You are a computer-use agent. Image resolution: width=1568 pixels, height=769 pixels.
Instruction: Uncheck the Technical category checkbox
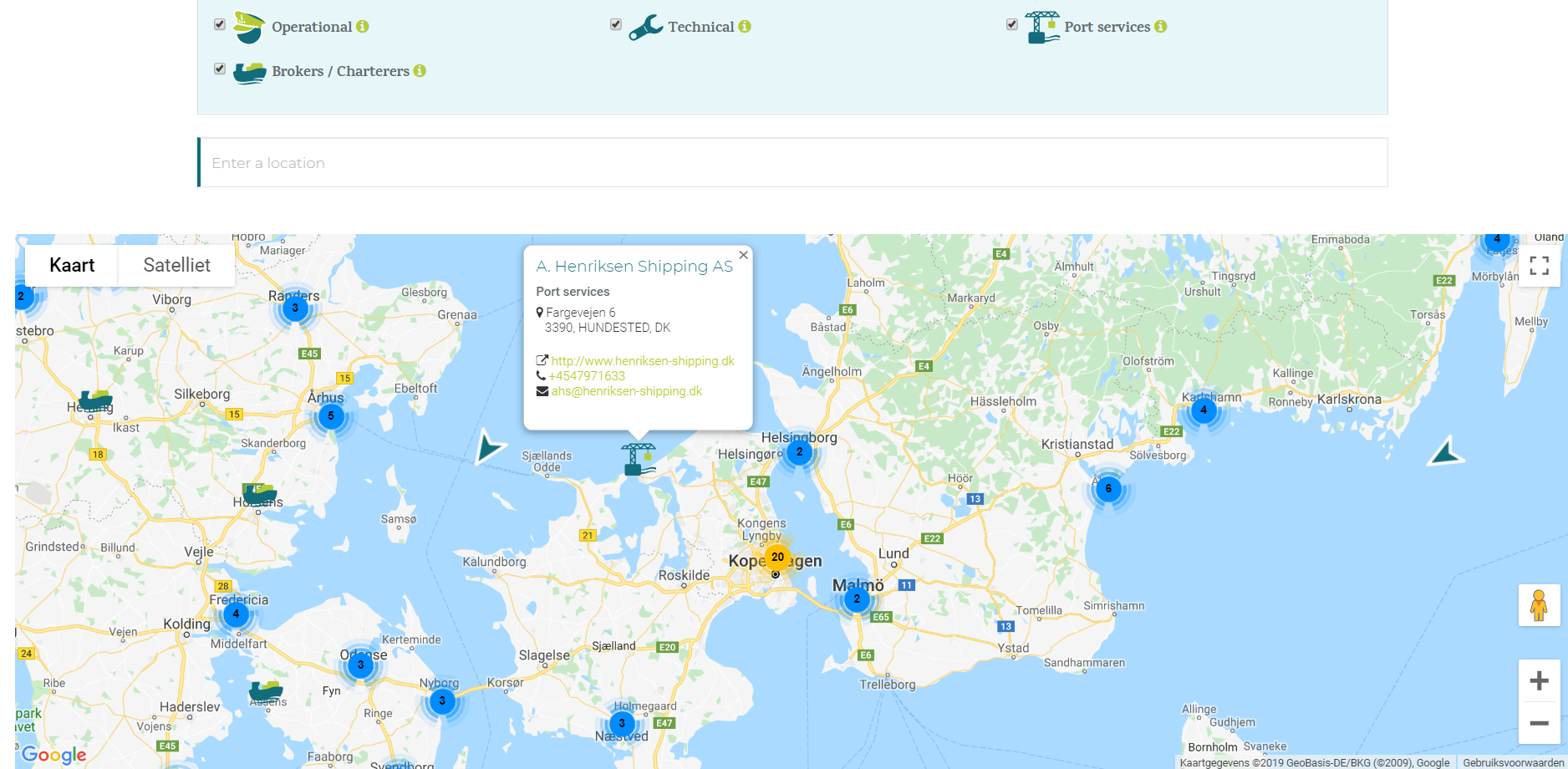[x=616, y=24]
